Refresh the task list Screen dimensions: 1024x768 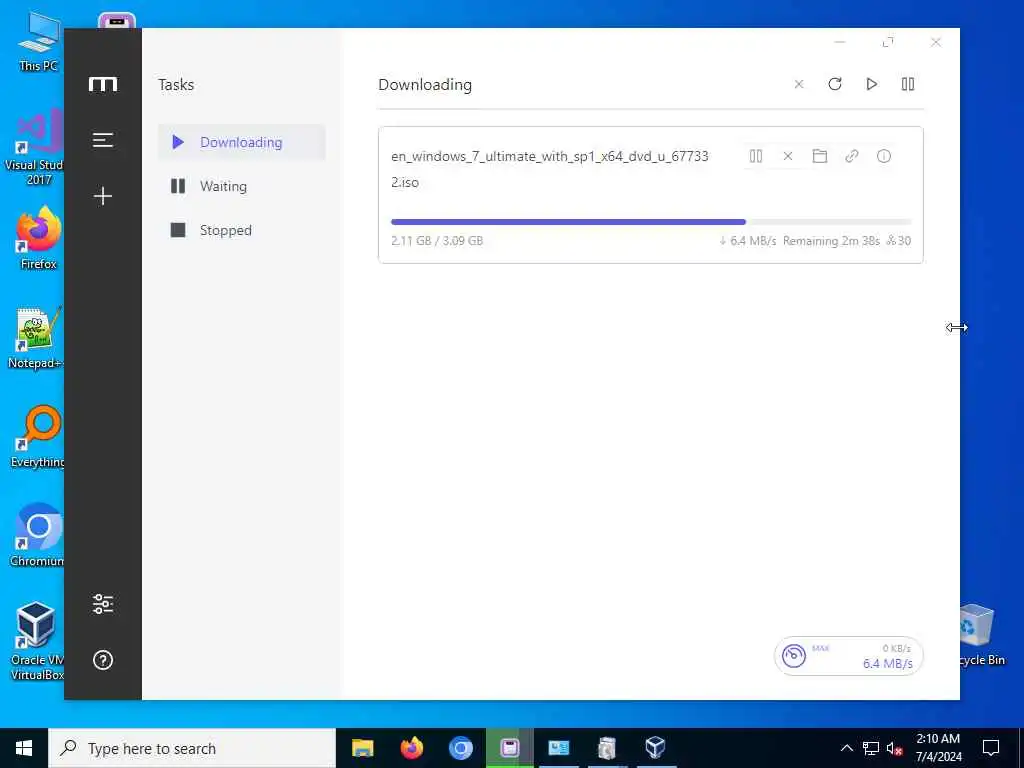point(835,84)
